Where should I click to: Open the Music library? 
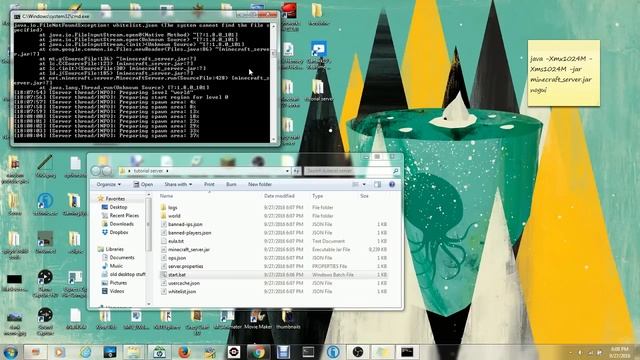click(116, 266)
